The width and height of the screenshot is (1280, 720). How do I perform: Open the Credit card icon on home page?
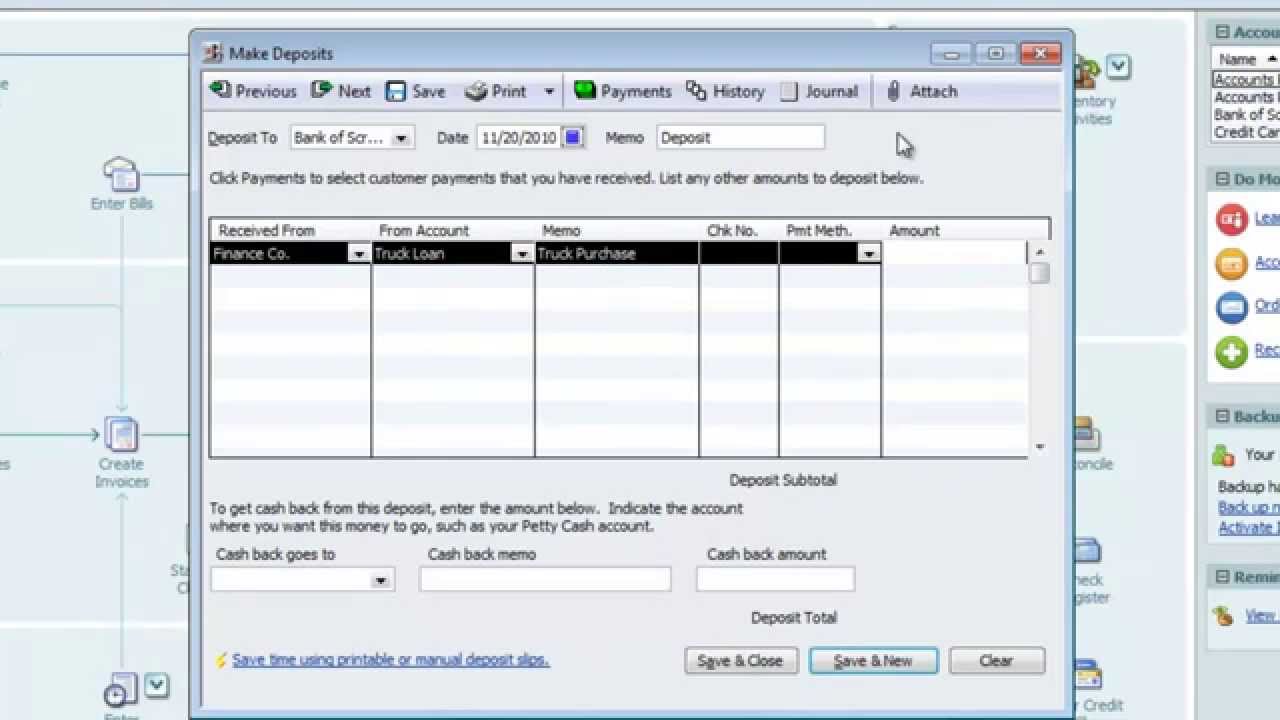pyautogui.click(x=1087, y=675)
